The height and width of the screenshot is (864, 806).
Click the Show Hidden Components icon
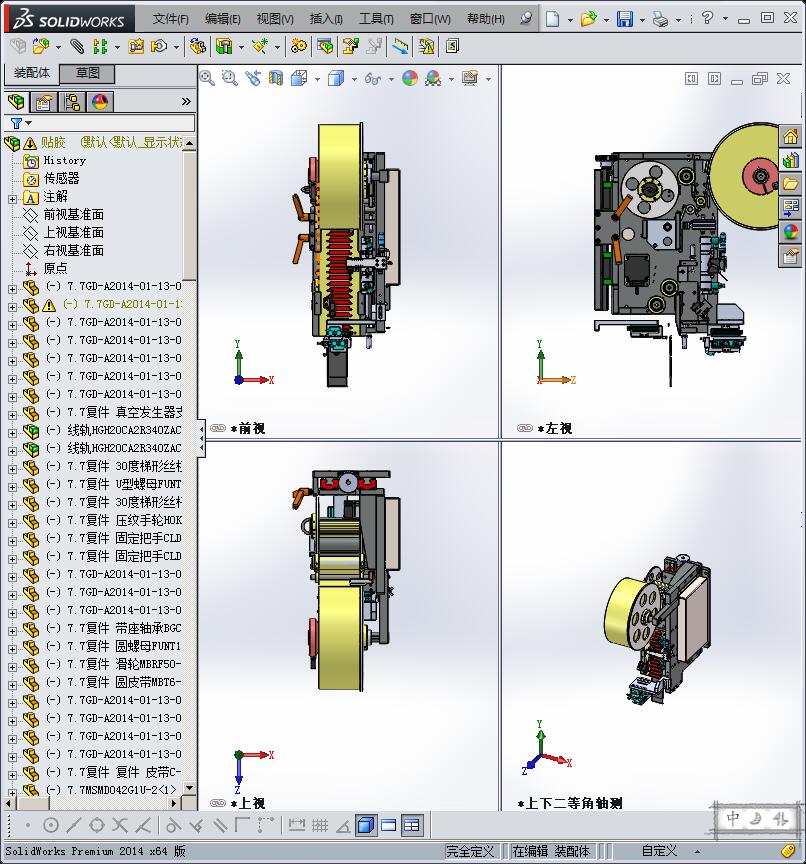click(197, 46)
